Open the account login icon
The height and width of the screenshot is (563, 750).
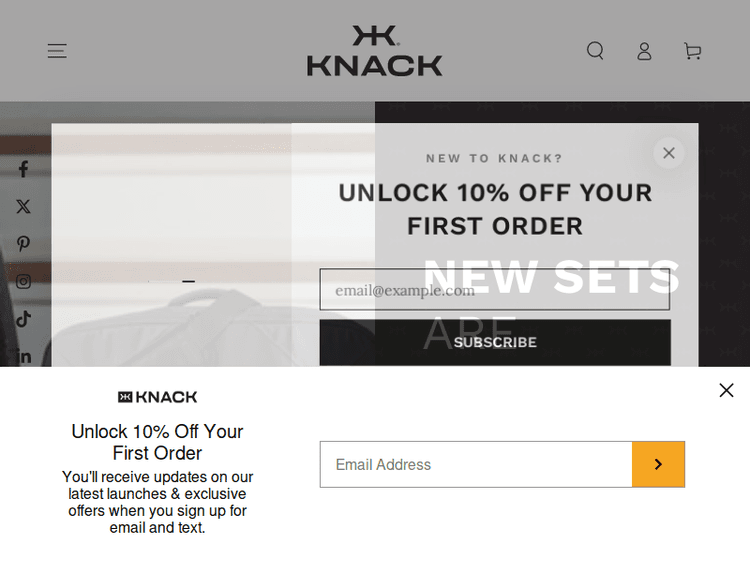tap(644, 51)
